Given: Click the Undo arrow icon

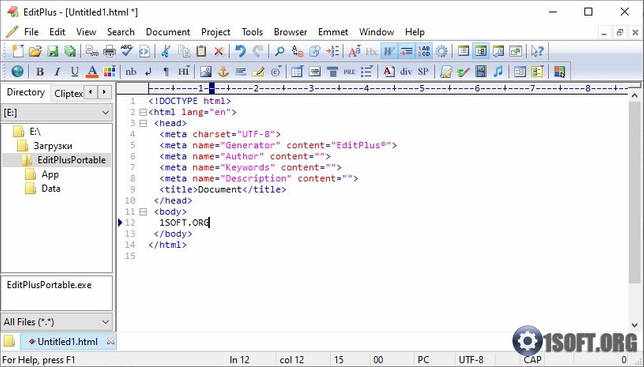Looking at the screenshot, I should [240, 51].
